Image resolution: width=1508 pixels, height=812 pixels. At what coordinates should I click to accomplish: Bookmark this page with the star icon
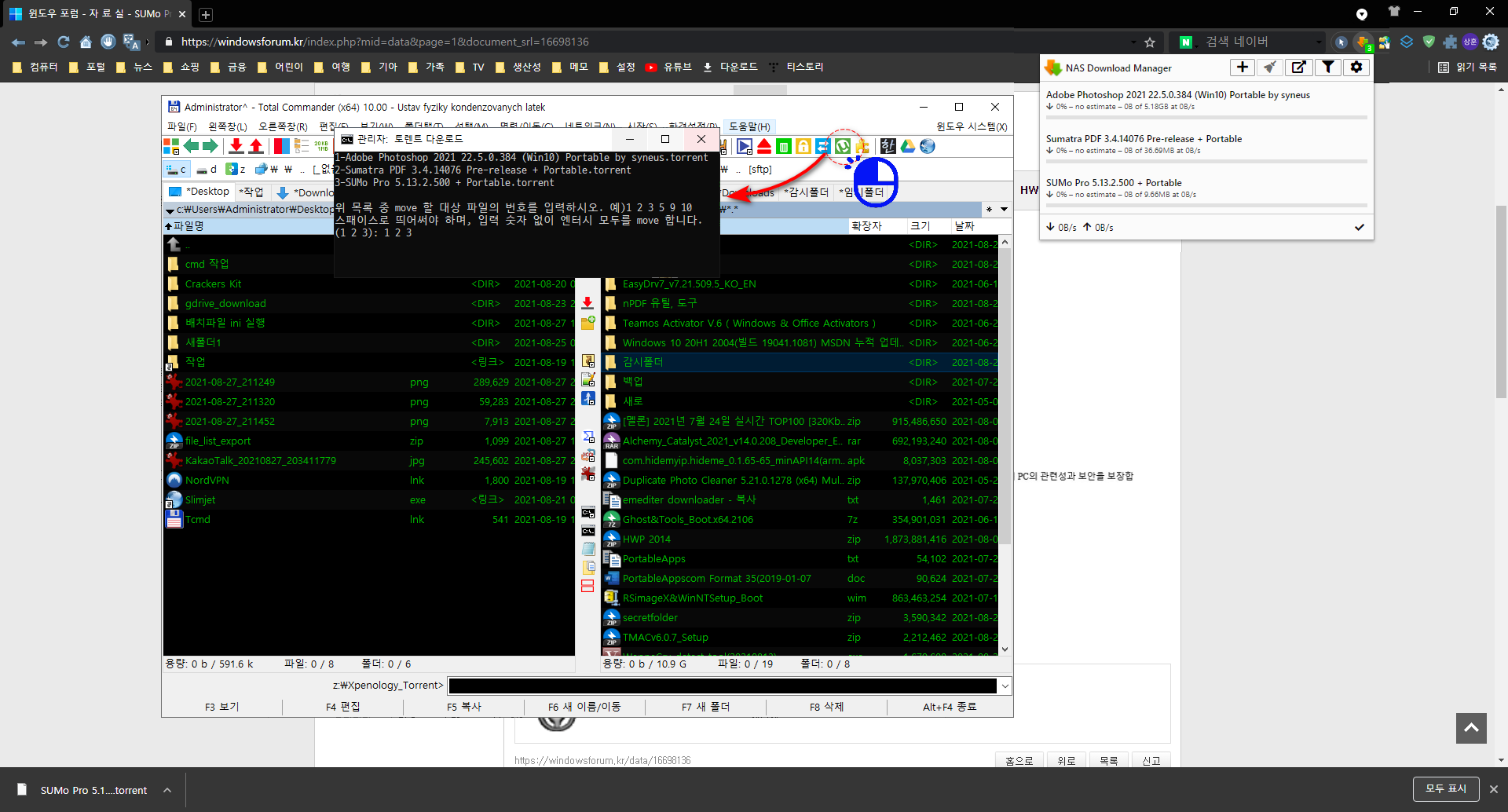coord(1150,42)
